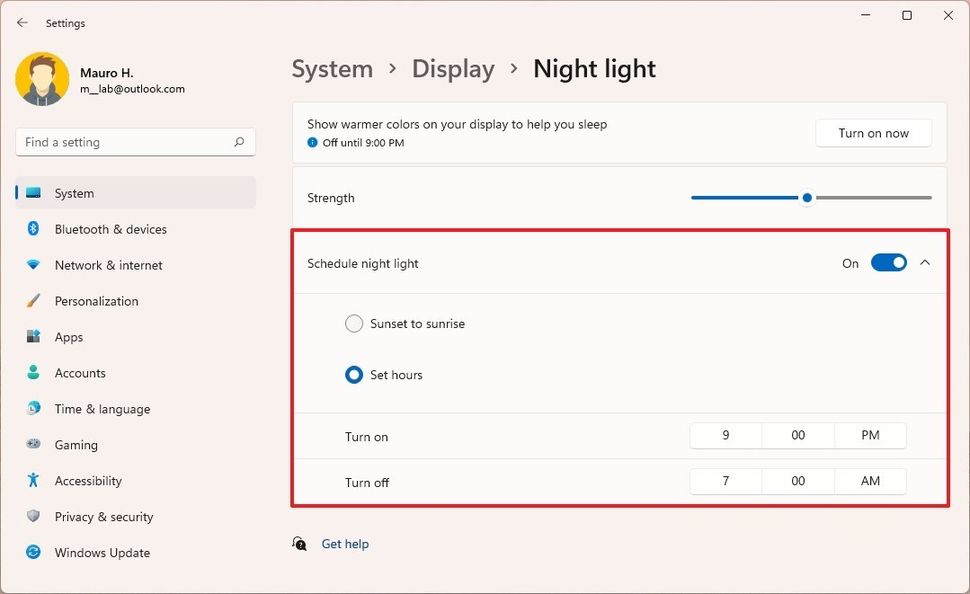Go to Accounts settings

79,373
